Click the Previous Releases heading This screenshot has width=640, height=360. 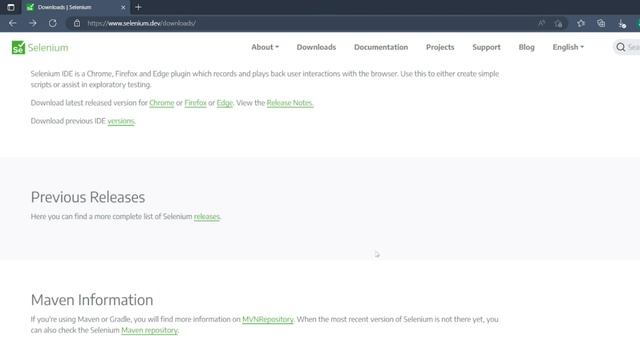pos(88,197)
